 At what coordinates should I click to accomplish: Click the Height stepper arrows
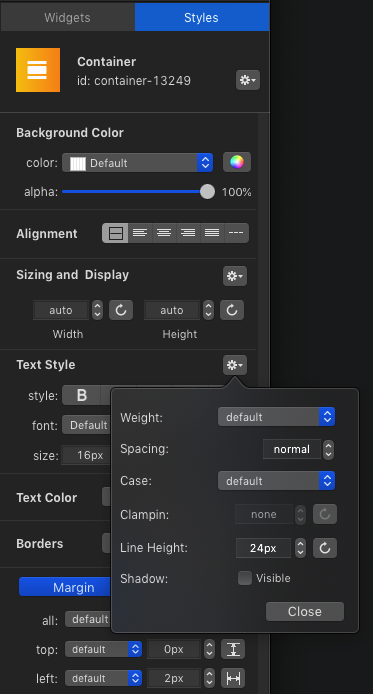pyautogui.click(x=208, y=310)
